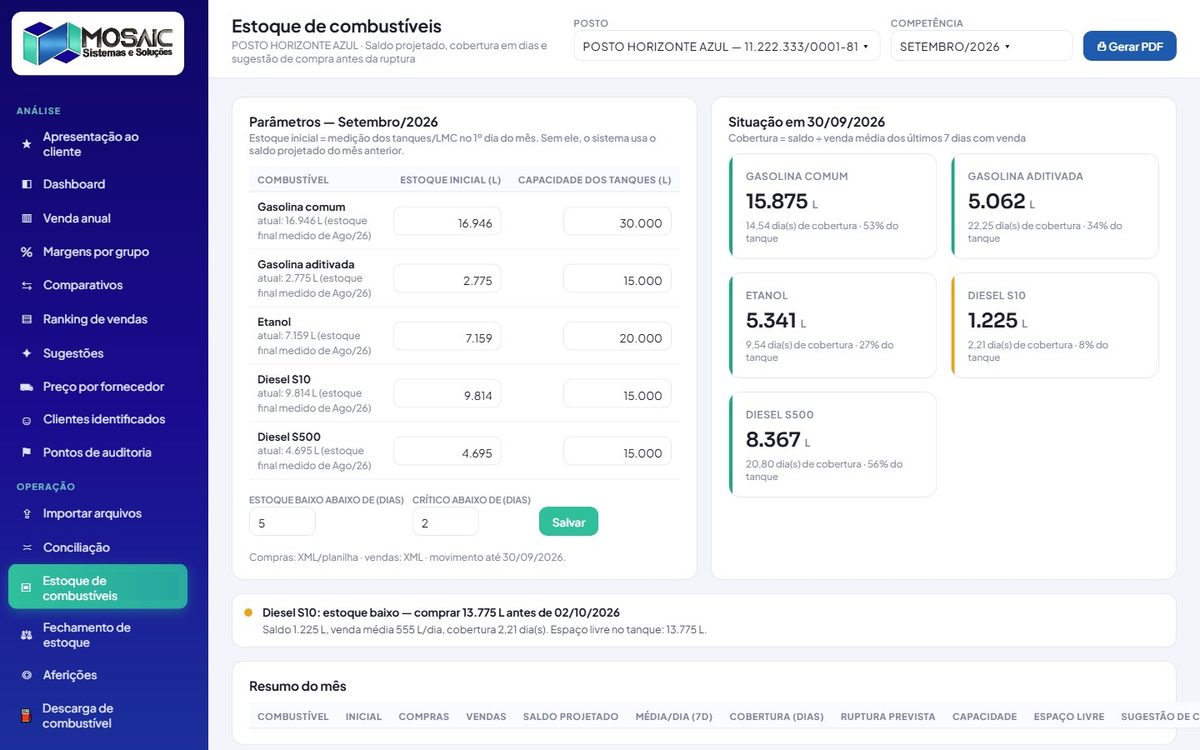
Task: Open the Sugestões menu item
Action: click(98, 353)
